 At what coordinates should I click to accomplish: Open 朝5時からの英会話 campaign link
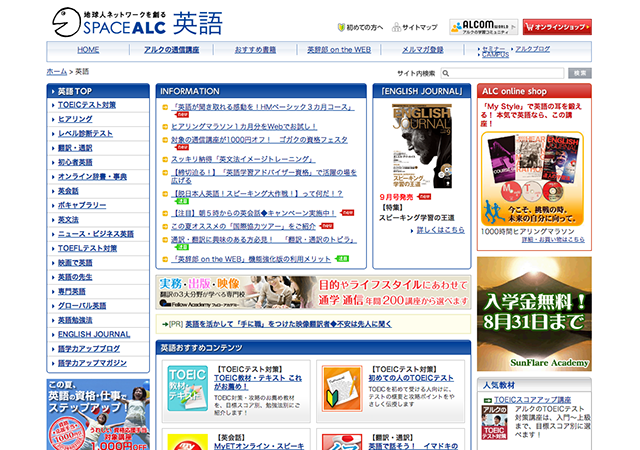click(x=253, y=213)
